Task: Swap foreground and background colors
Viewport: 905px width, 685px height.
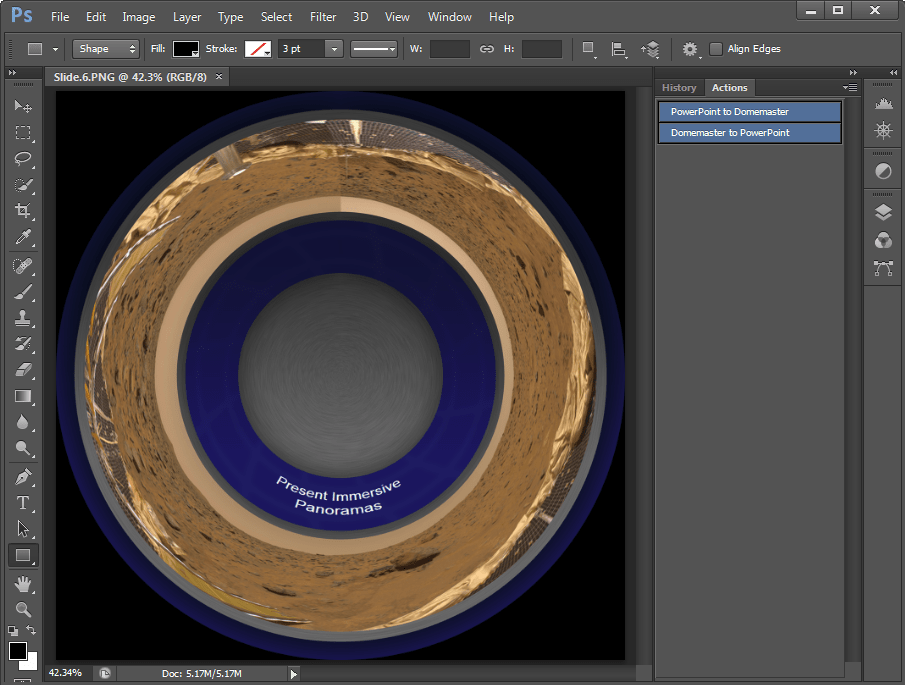Action: (31, 630)
